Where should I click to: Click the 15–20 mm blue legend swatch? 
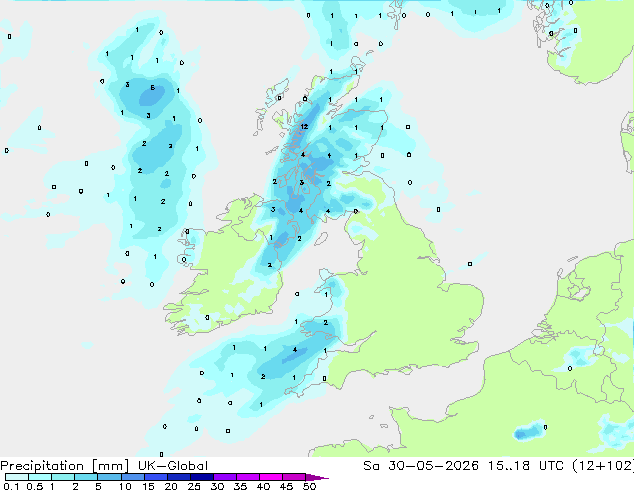point(155,477)
